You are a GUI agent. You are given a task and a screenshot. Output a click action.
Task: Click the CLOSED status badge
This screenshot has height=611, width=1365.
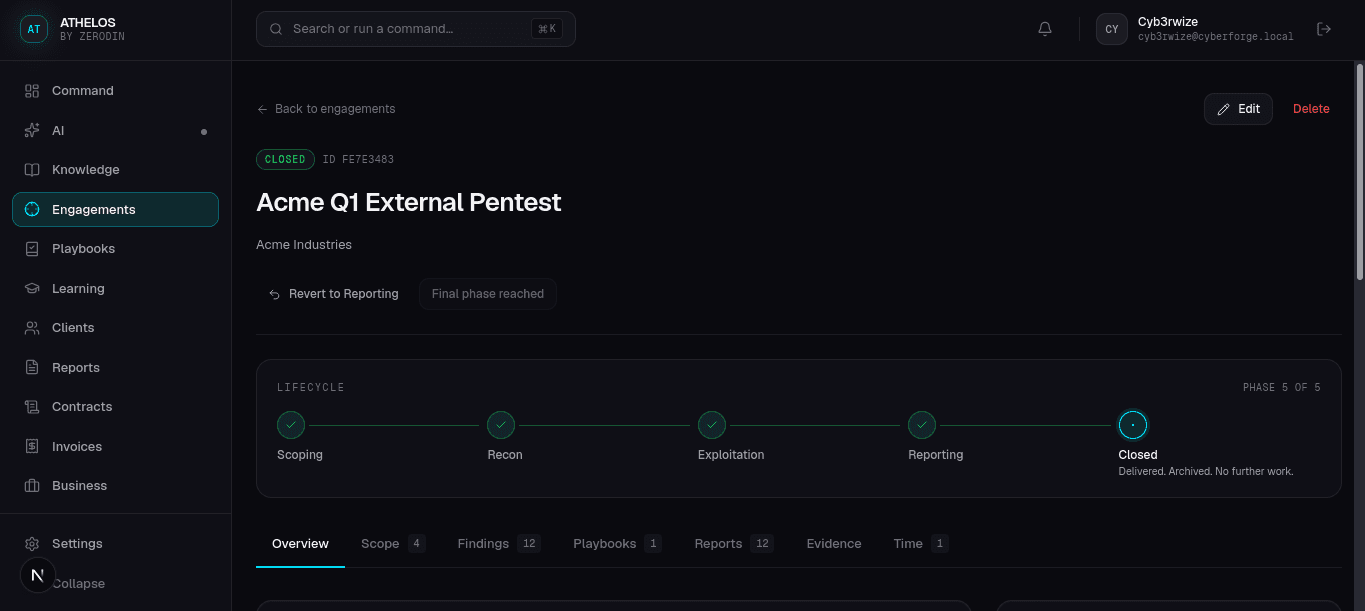pos(285,159)
